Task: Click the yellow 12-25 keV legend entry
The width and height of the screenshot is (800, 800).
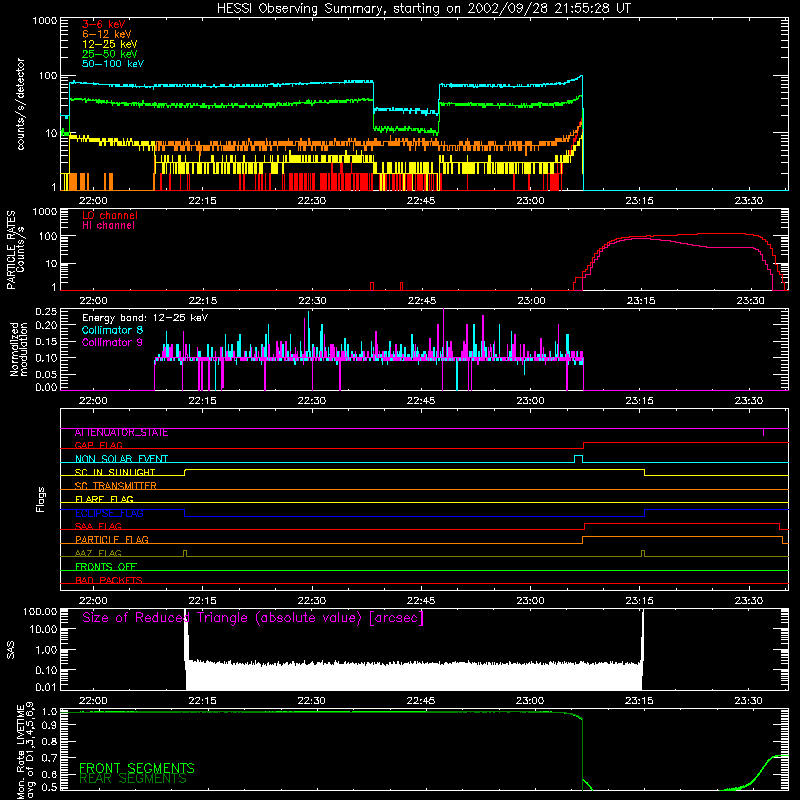Action: coord(110,44)
